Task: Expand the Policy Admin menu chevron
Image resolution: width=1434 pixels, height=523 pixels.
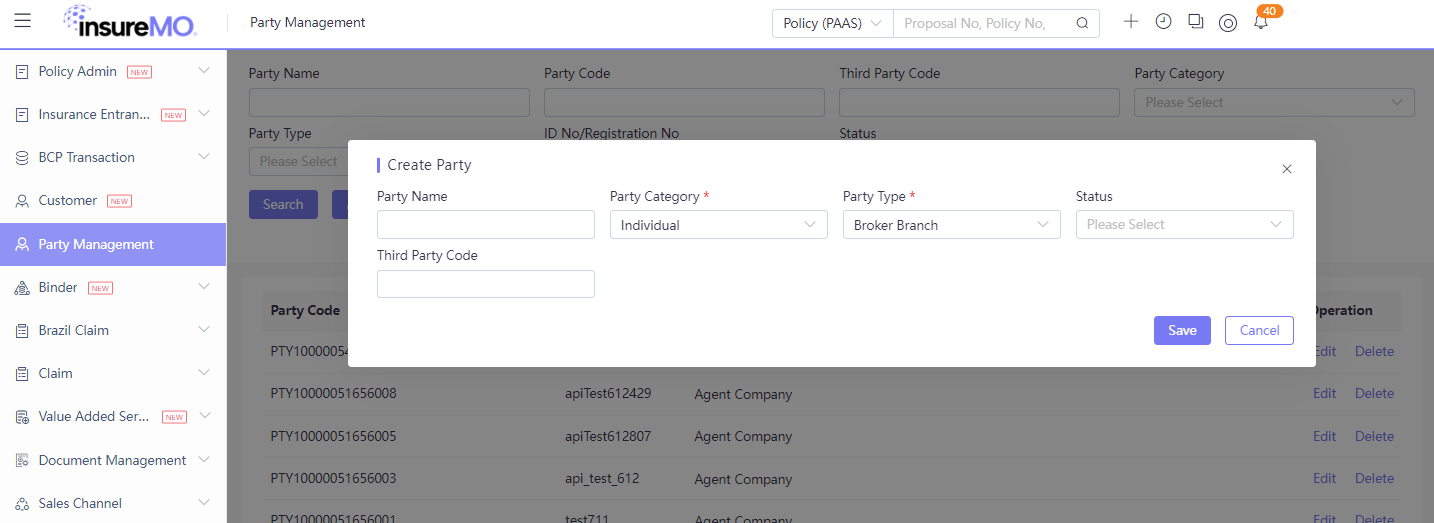Action: 204,71
